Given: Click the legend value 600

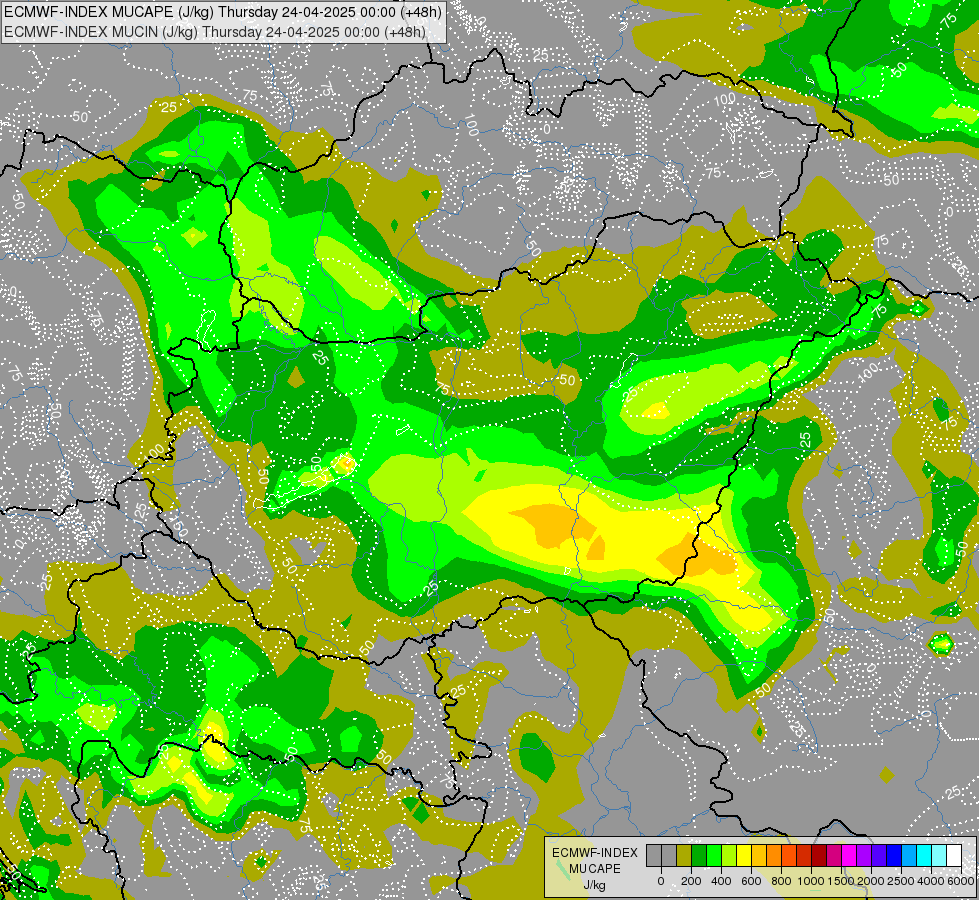Looking at the screenshot, I should pos(751,881).
